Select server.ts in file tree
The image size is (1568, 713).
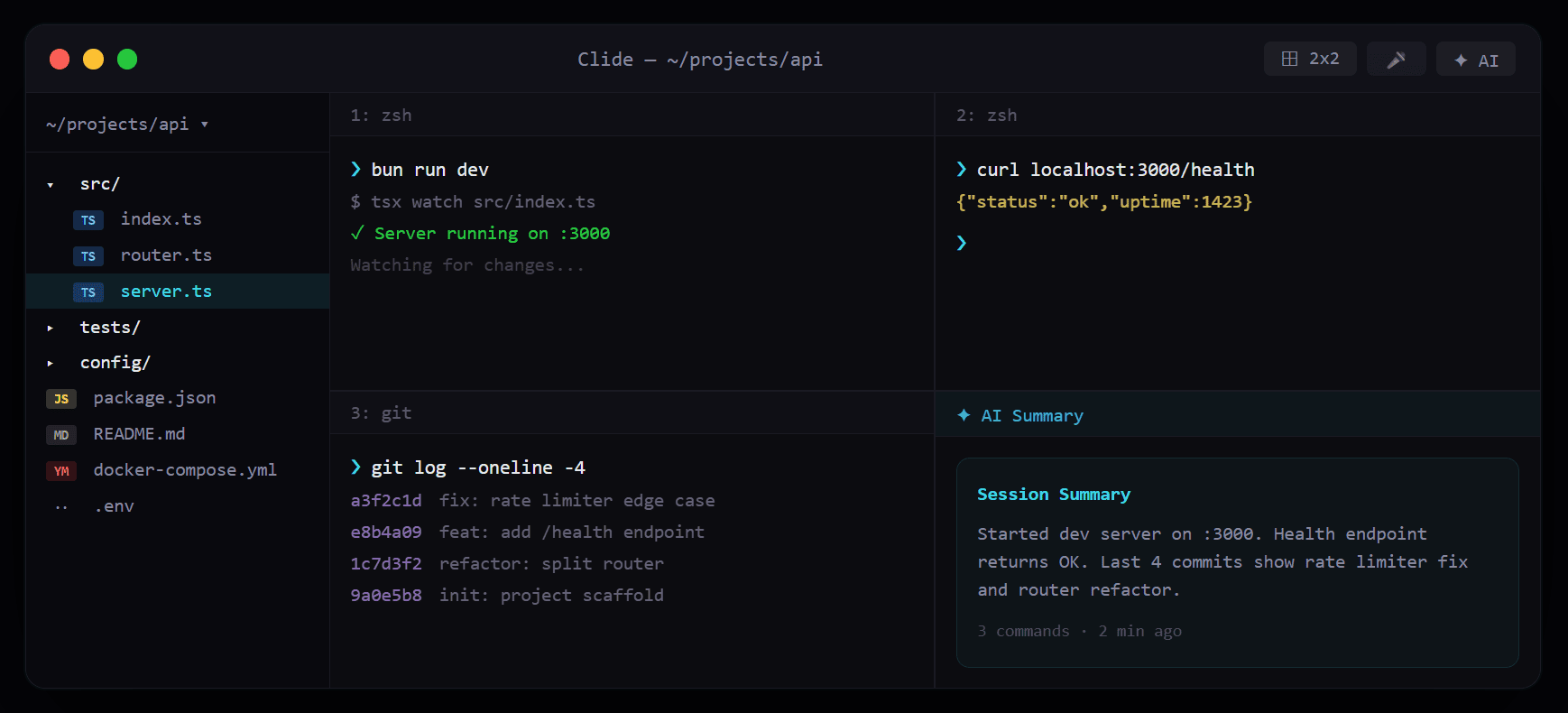(178, 291)
